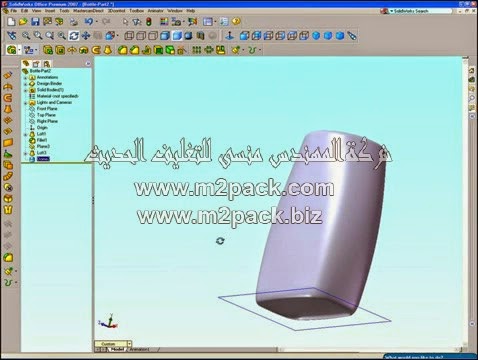This screenshot has height=360, width=478.
Task: Activate the Pan view arrows tool
Action: coord(86,35)
